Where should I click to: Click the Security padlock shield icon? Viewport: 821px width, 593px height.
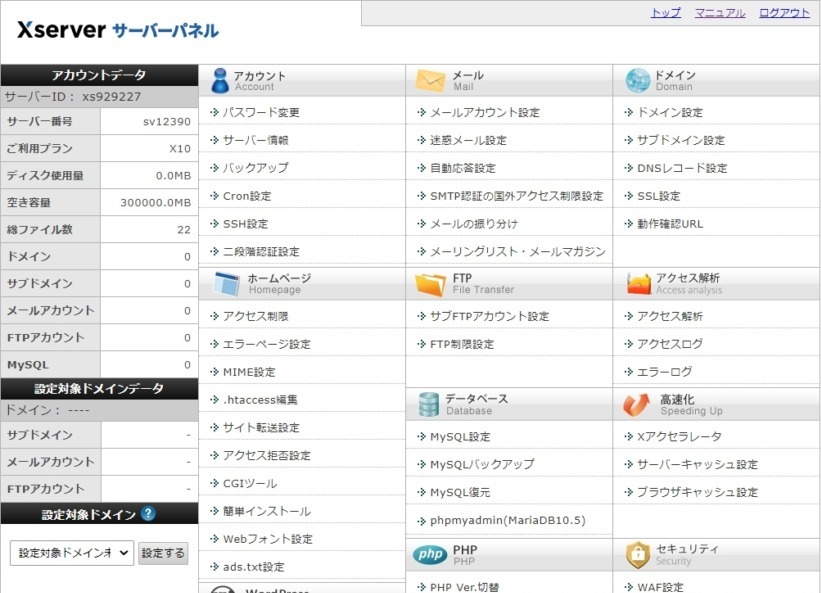(638, 555)
